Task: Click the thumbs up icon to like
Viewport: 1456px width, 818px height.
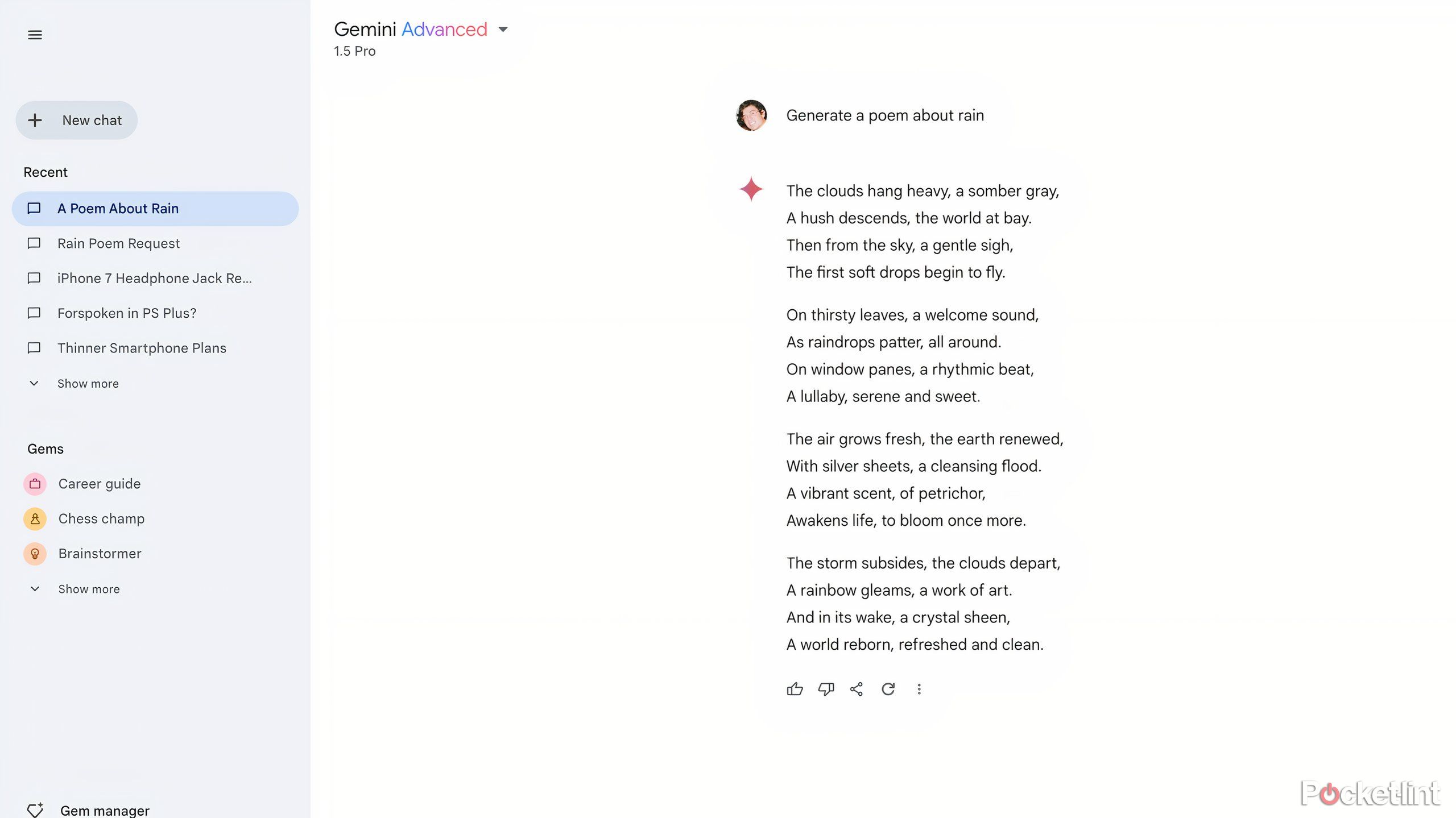Action: pos(795,689)
